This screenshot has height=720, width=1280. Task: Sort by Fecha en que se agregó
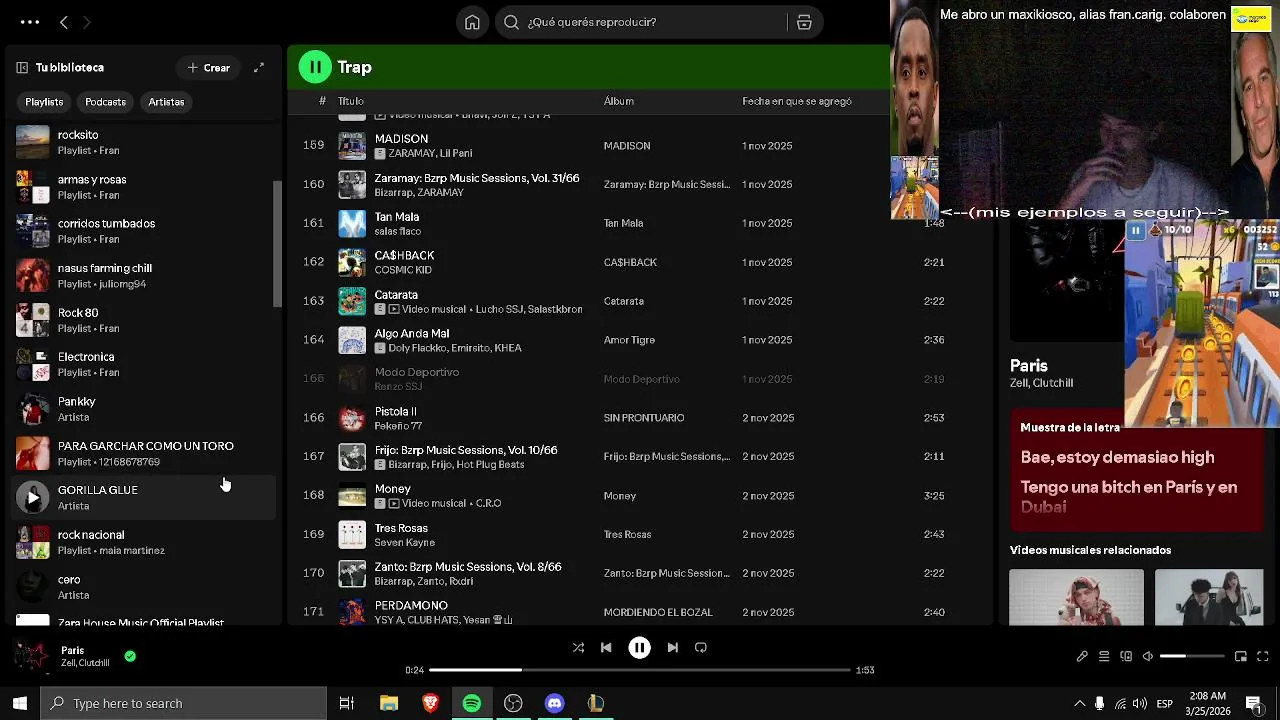tap(797, 101)
